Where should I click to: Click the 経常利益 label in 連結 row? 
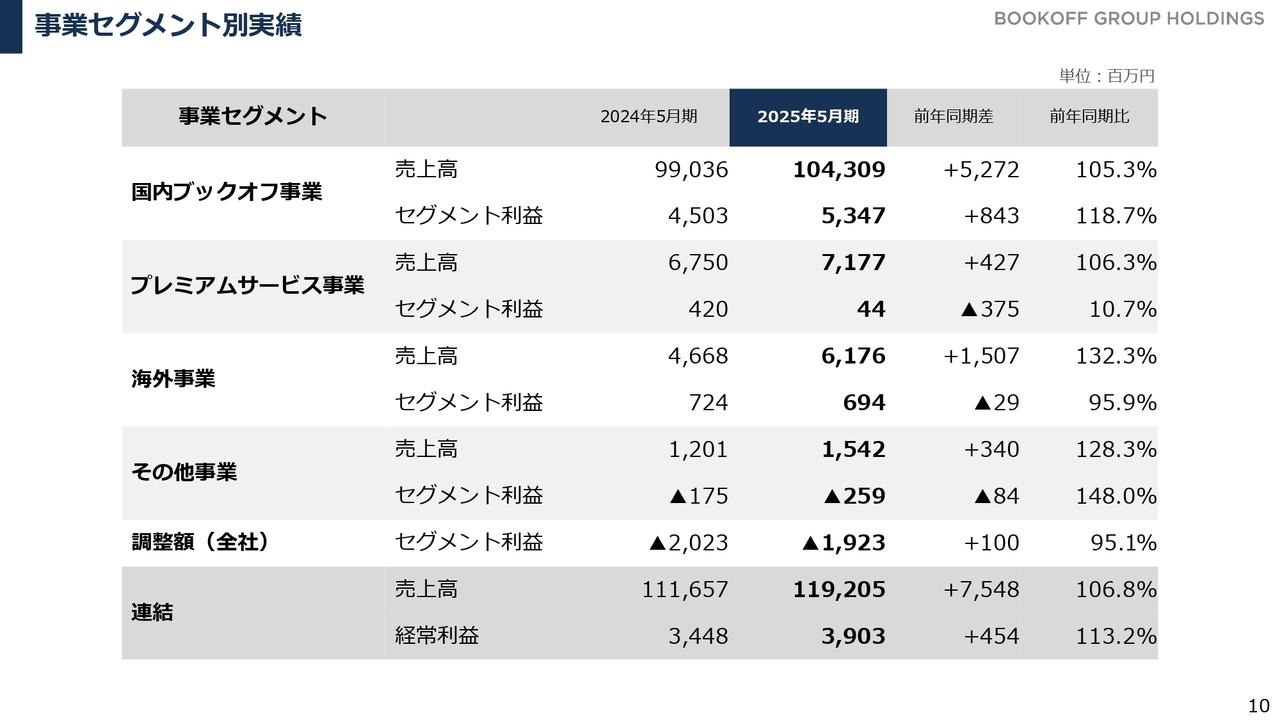click(437, 636)
